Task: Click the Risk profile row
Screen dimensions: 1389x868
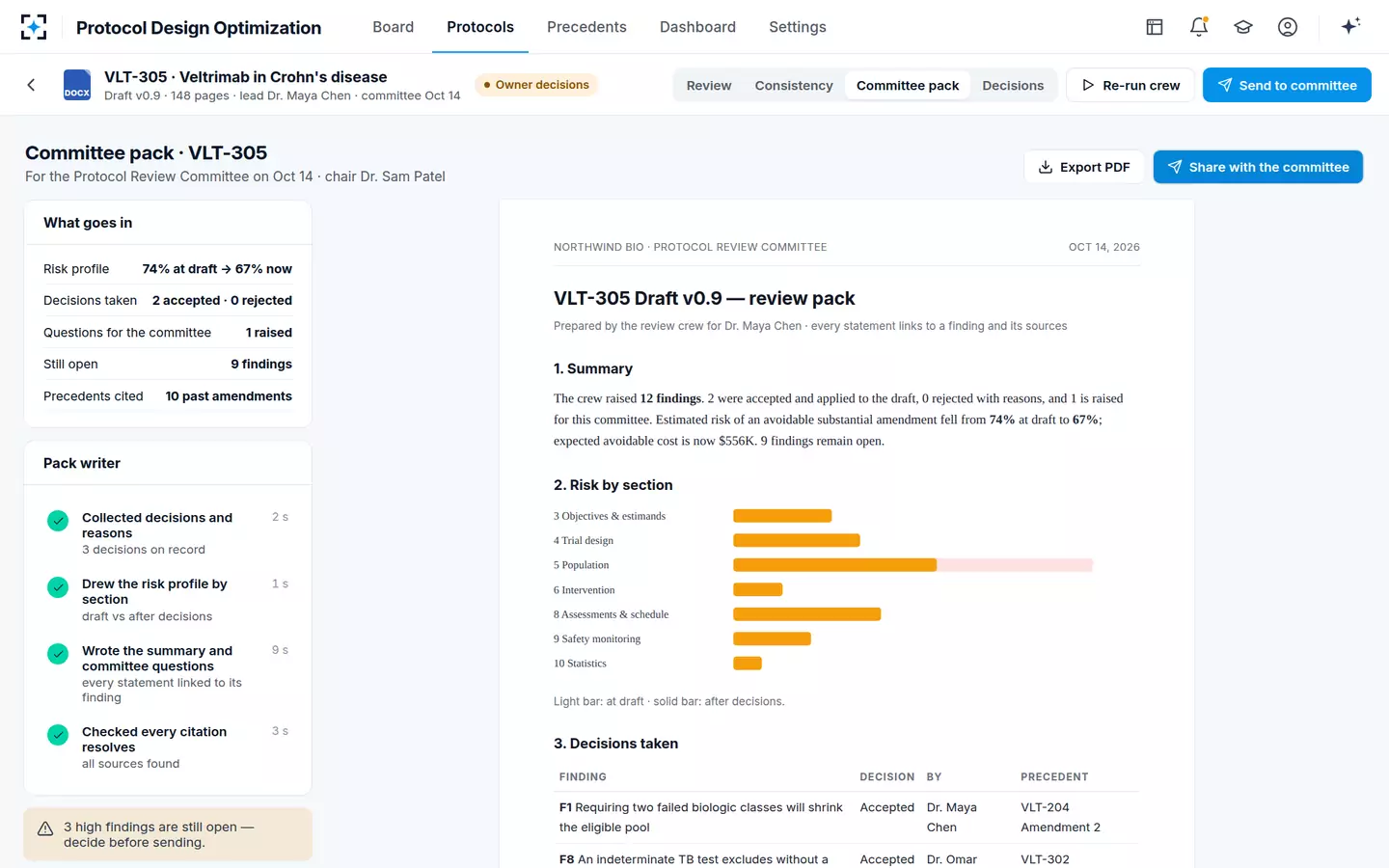Action: point(168,269)
